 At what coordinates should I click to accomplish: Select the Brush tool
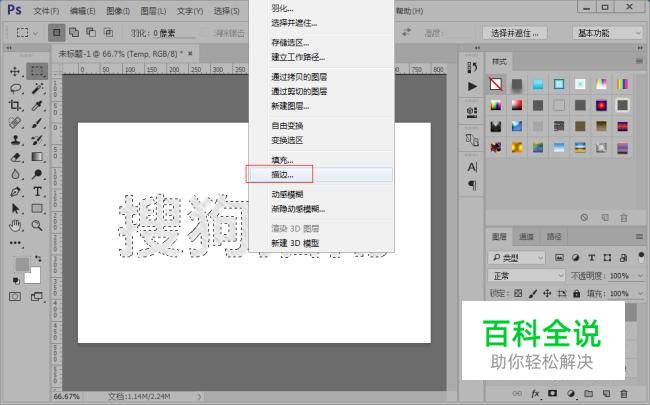coord(37,123)
